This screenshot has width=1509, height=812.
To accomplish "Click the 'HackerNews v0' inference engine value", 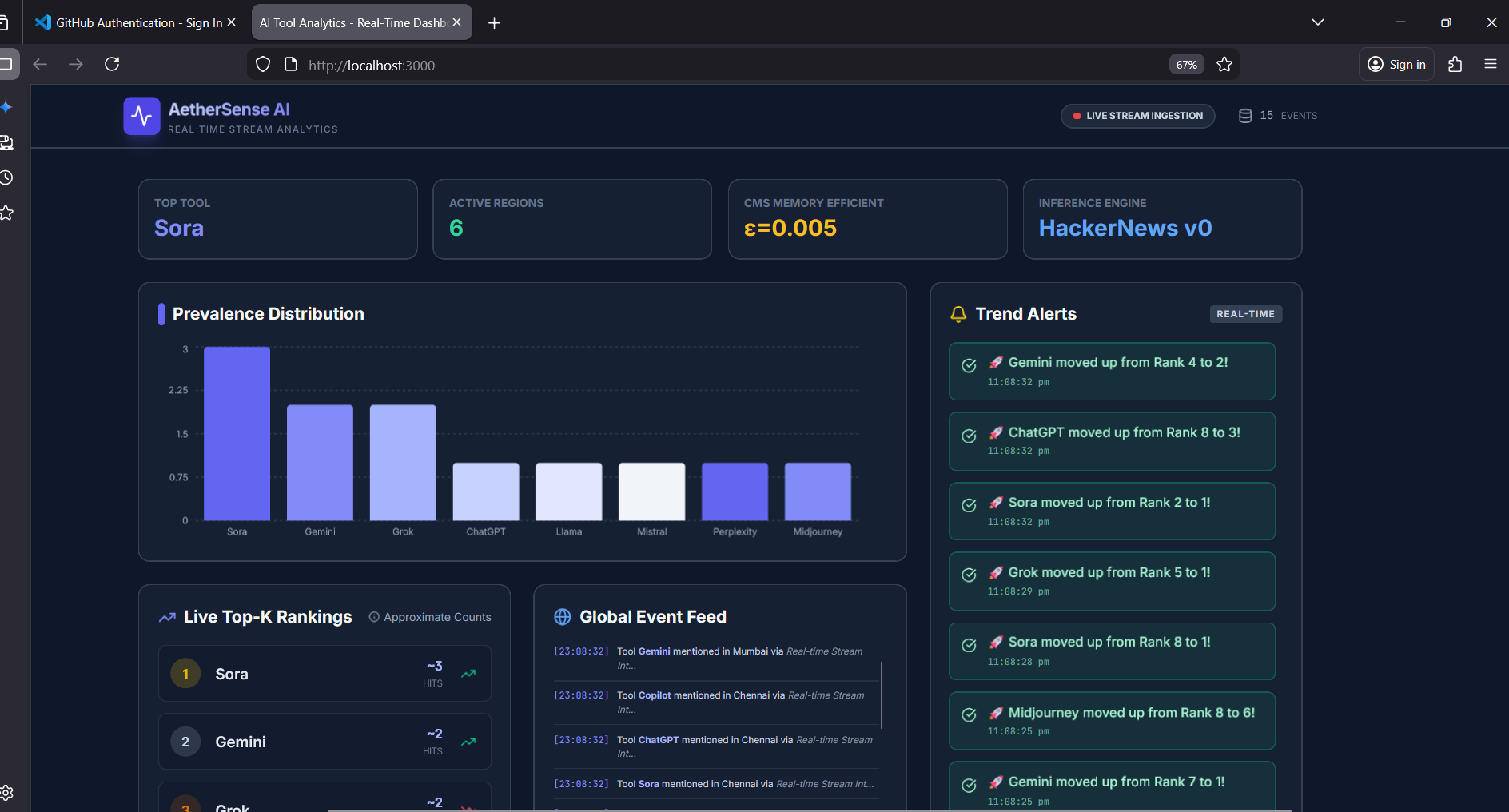I will (x=1125, y=228).
